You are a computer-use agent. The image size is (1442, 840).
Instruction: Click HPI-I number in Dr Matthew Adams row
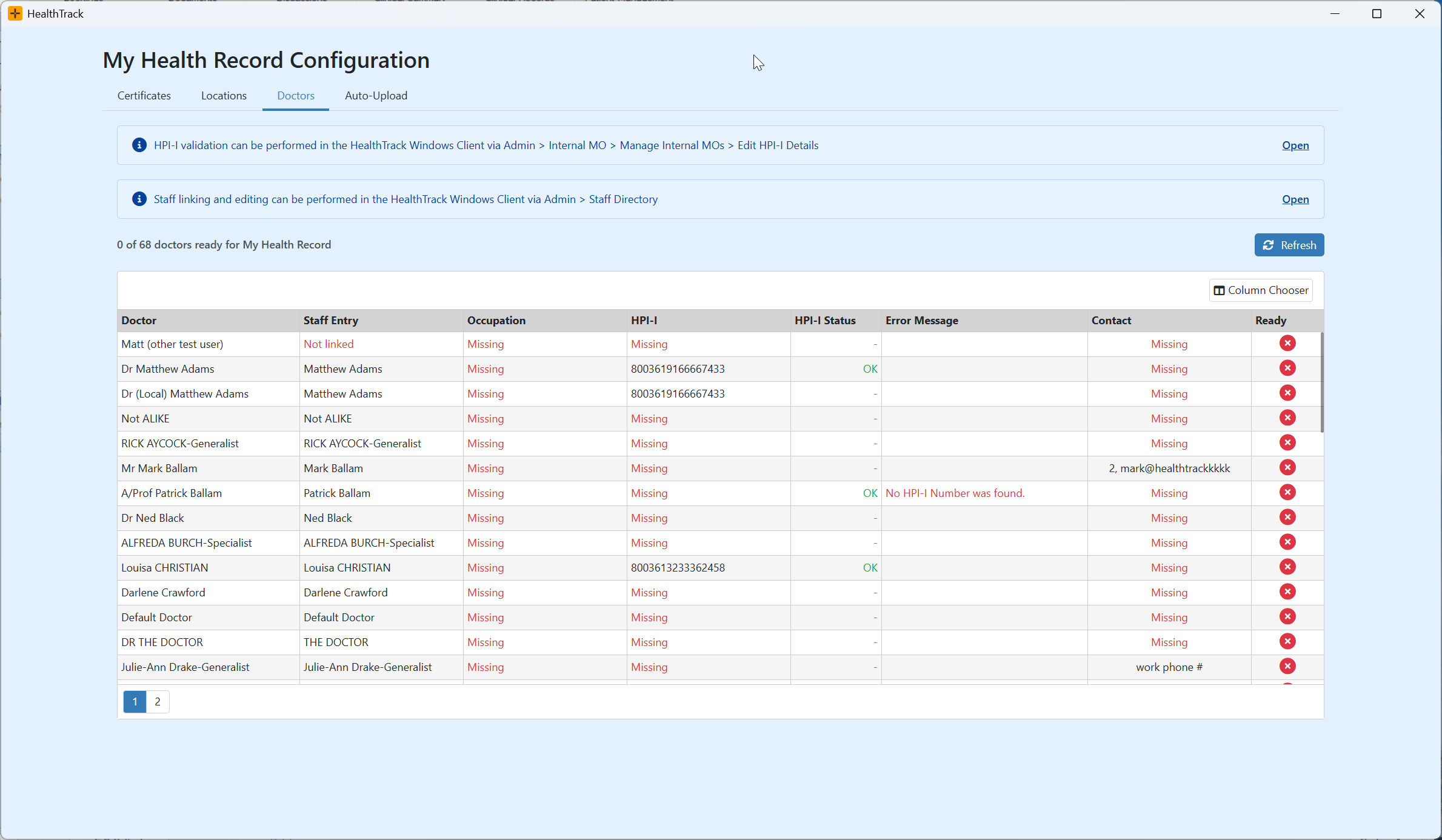pyautogui.click(x=678, y=369)
